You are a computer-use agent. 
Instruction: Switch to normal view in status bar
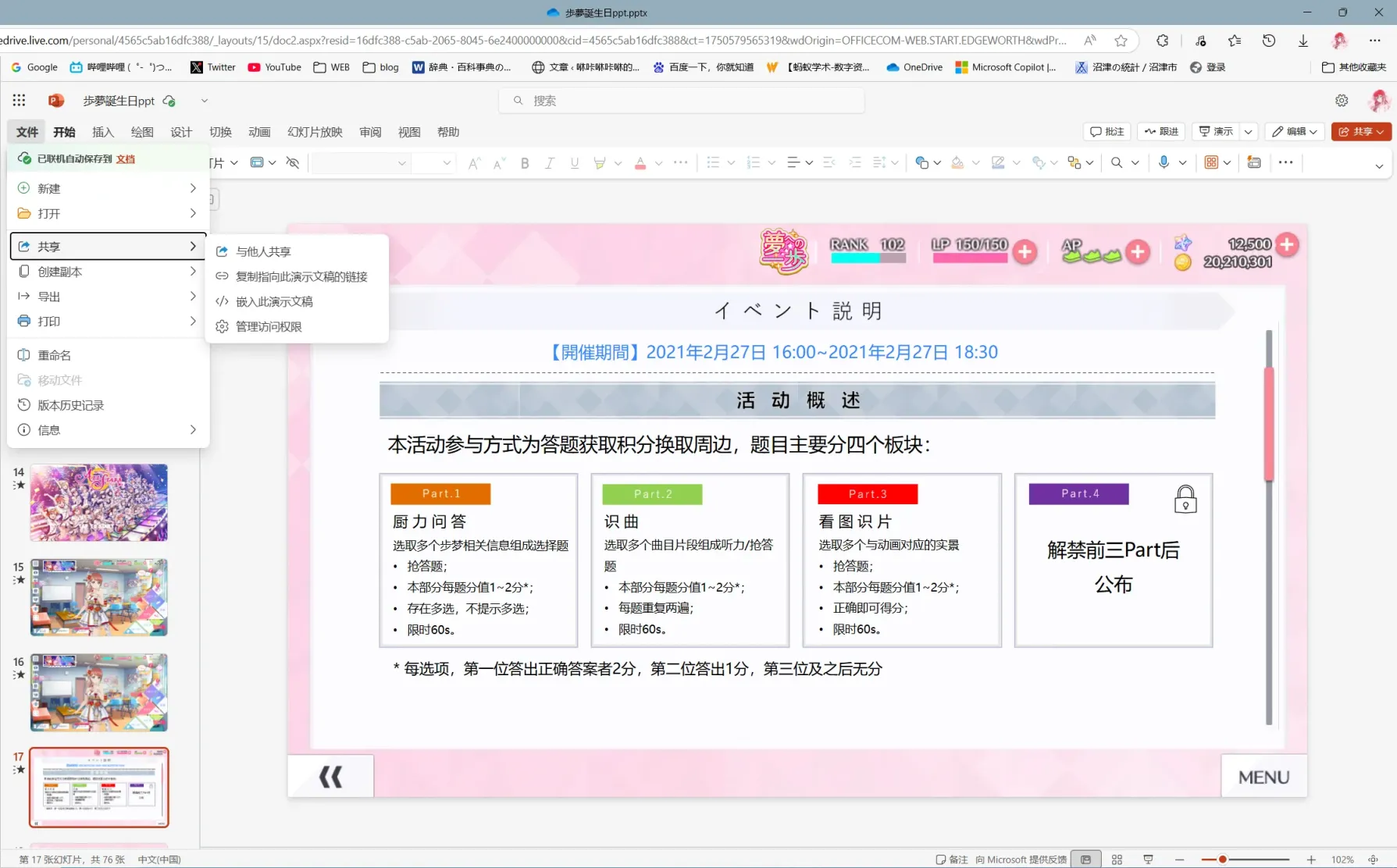(1085, 859)
